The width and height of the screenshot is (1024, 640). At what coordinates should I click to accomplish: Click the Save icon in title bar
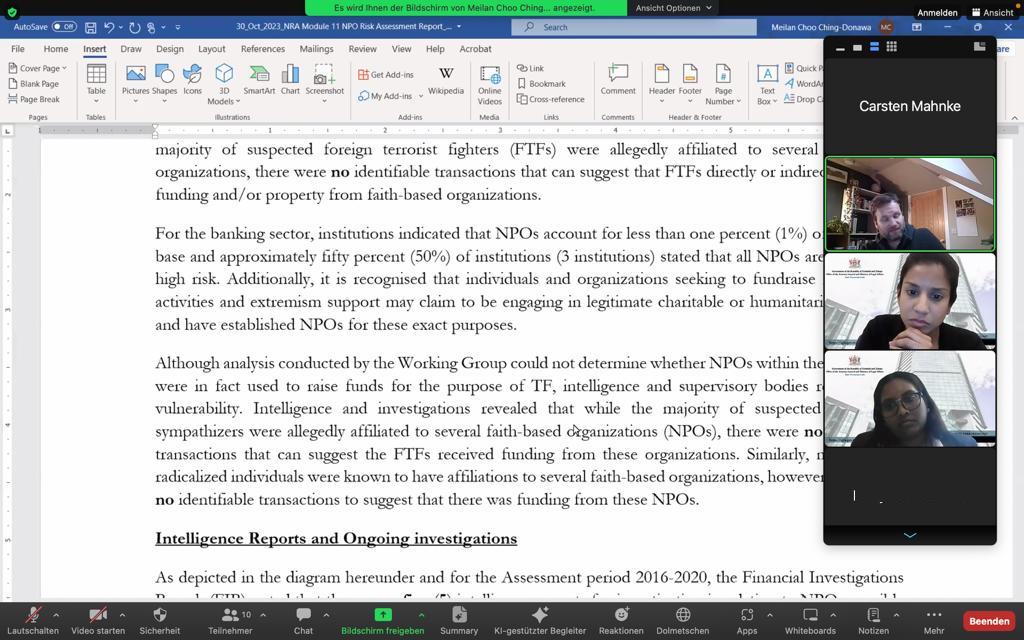click(91, 27)
